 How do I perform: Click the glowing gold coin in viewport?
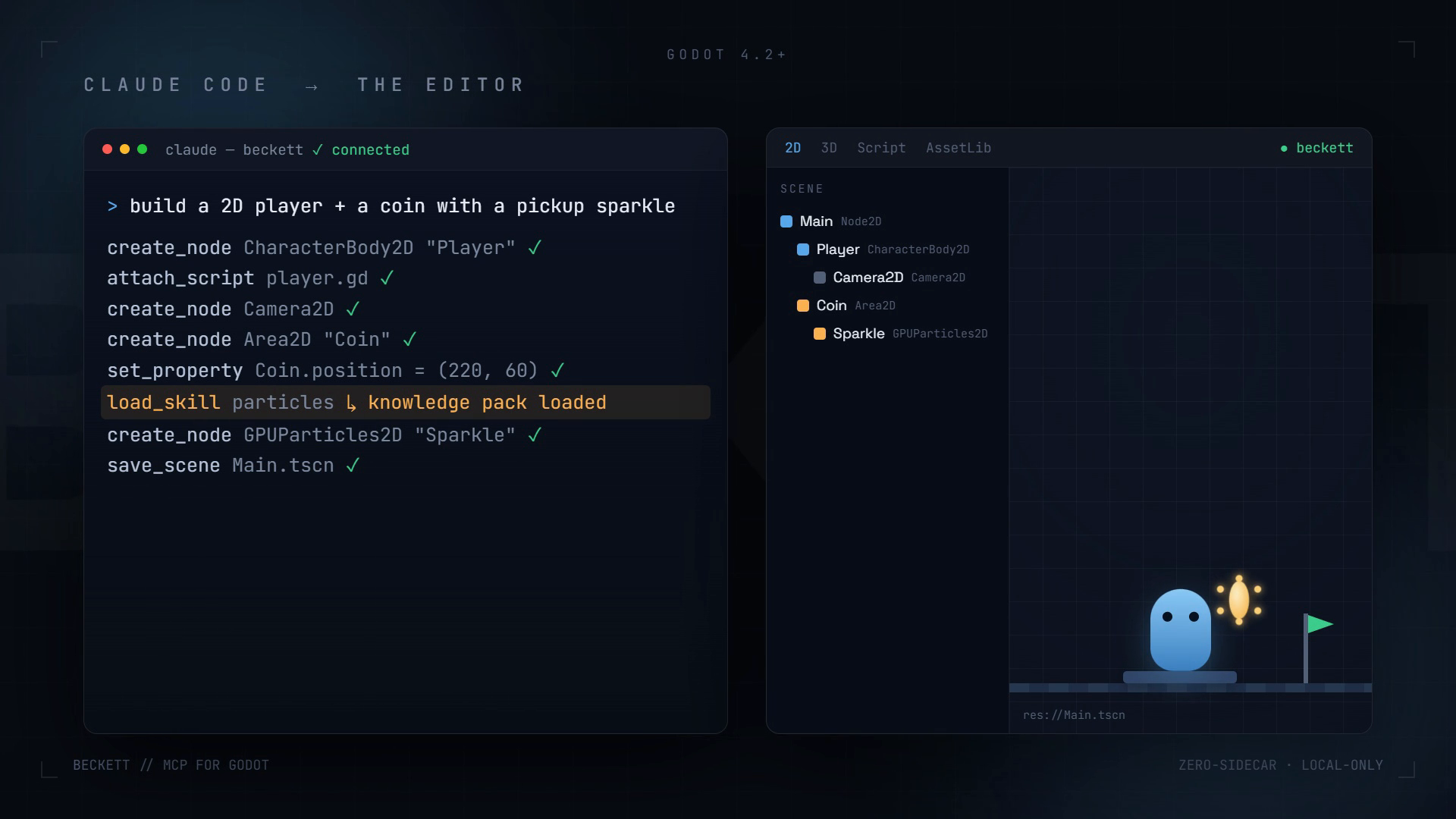click(1239, 600)
